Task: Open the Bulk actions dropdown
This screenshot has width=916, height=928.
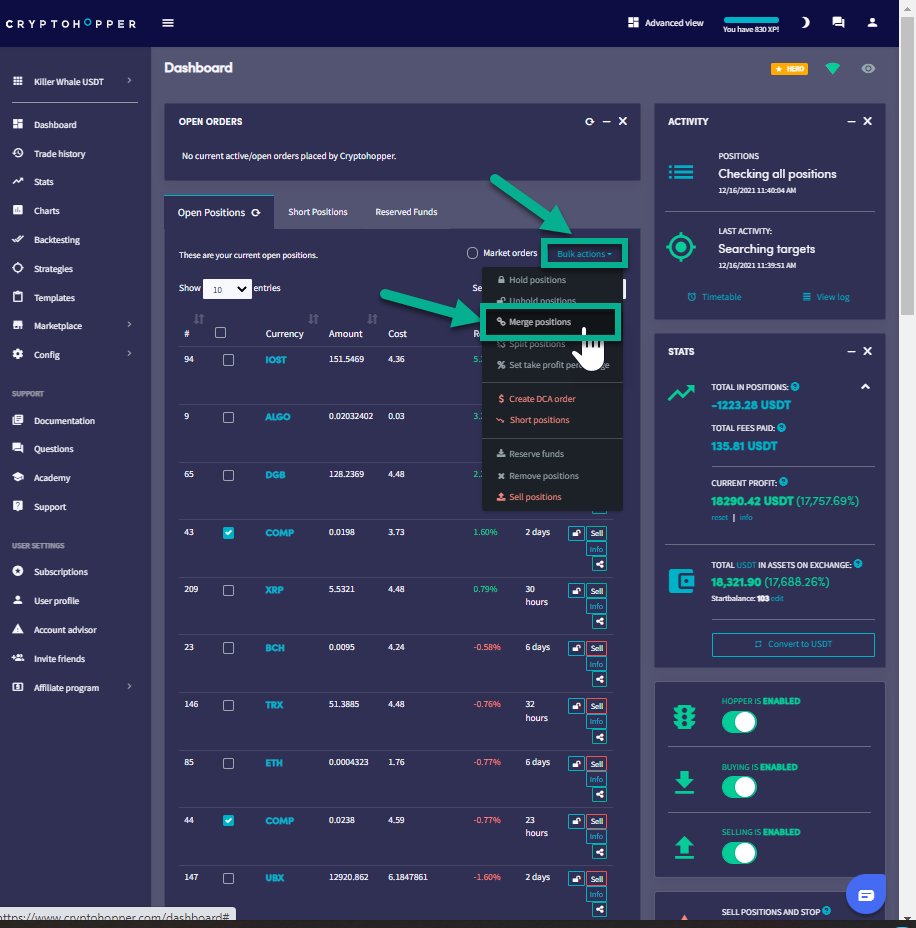Action: tap(584, 254)
